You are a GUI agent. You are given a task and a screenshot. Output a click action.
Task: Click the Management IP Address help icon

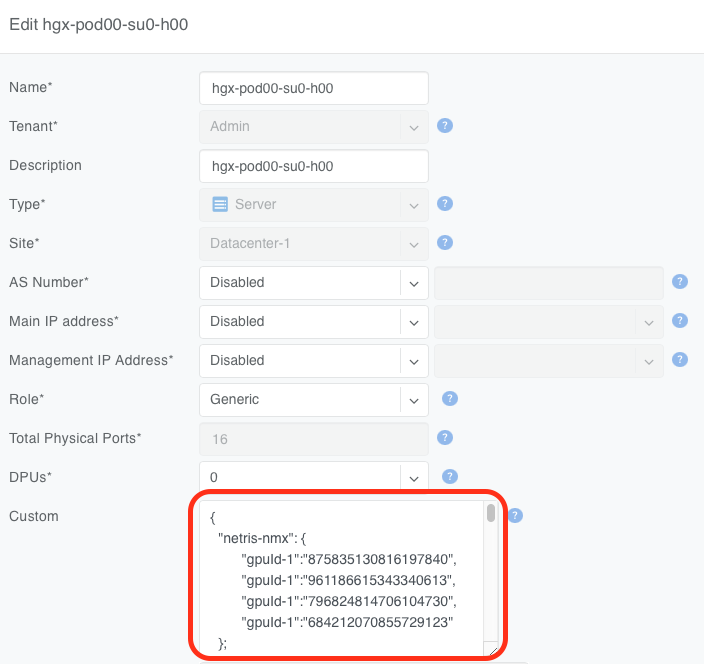pyautogui.click(x=680, y=360)
